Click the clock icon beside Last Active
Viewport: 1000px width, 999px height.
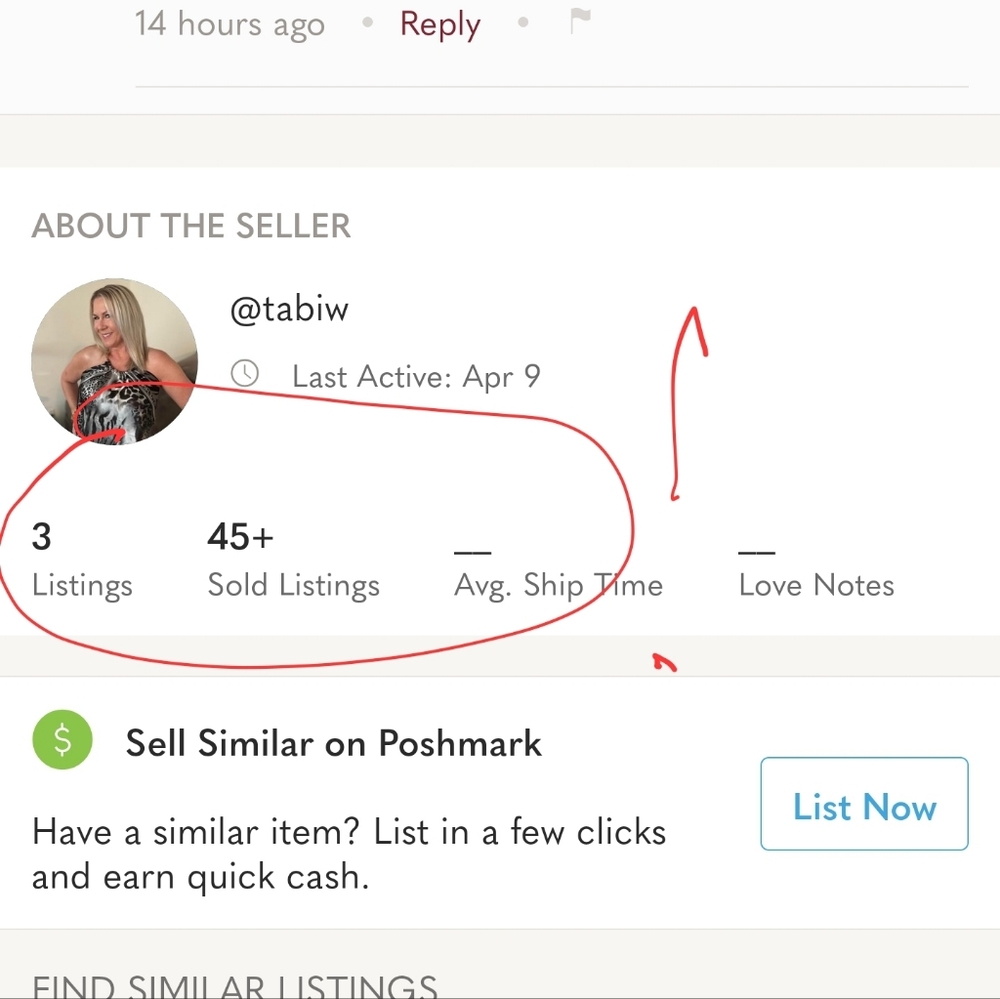point(245,375)
